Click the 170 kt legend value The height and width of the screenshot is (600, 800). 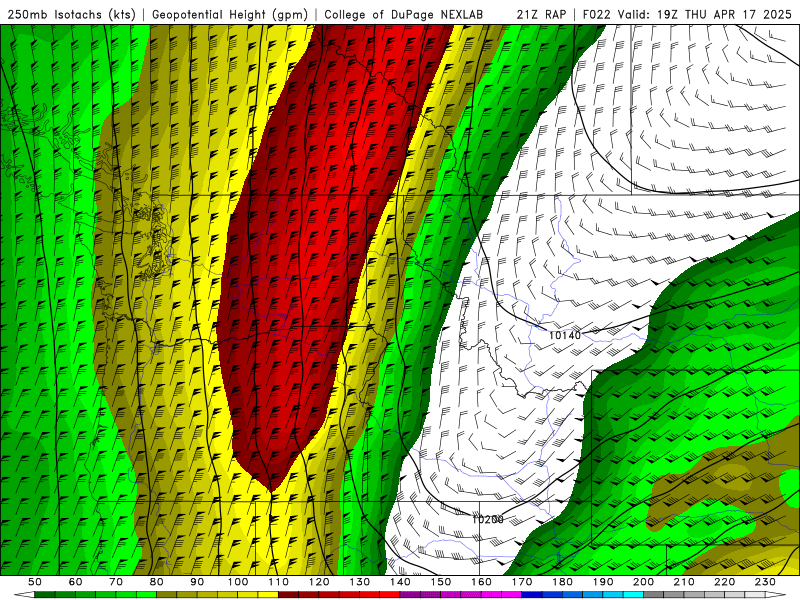pyautogui.click(x=522, y=582)
